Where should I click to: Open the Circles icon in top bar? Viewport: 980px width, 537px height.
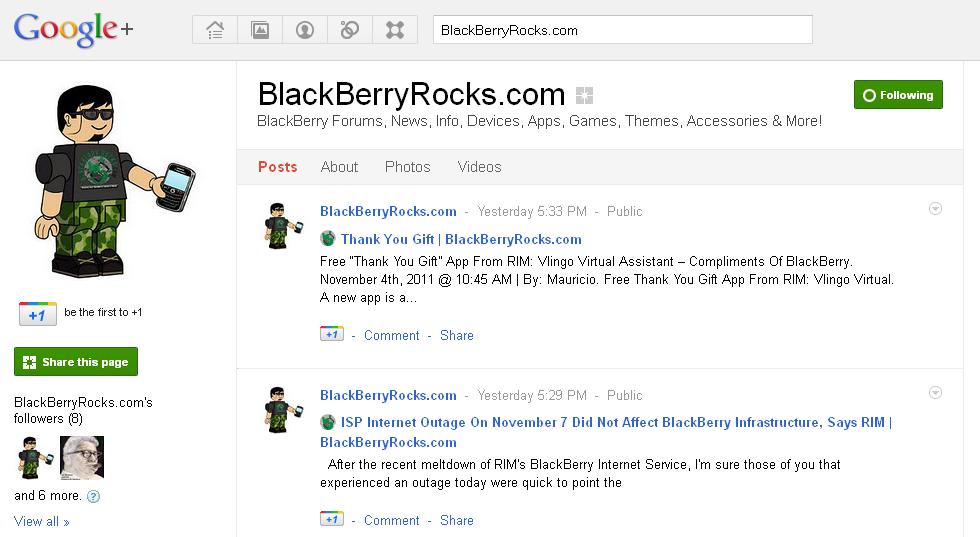pyautogui.click(x=350, y=29)
